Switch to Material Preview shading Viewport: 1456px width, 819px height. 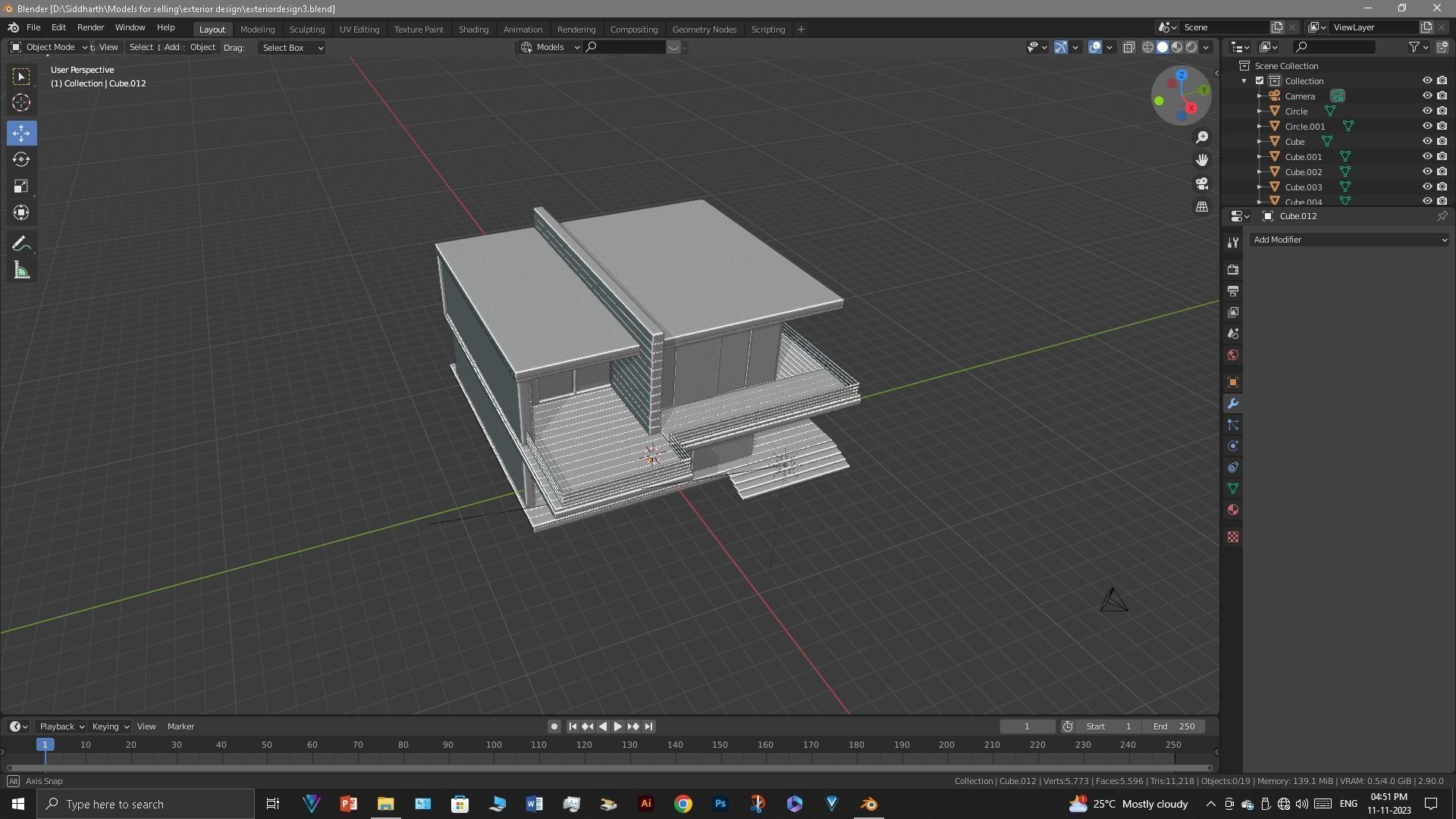(x=1177, y=47)
